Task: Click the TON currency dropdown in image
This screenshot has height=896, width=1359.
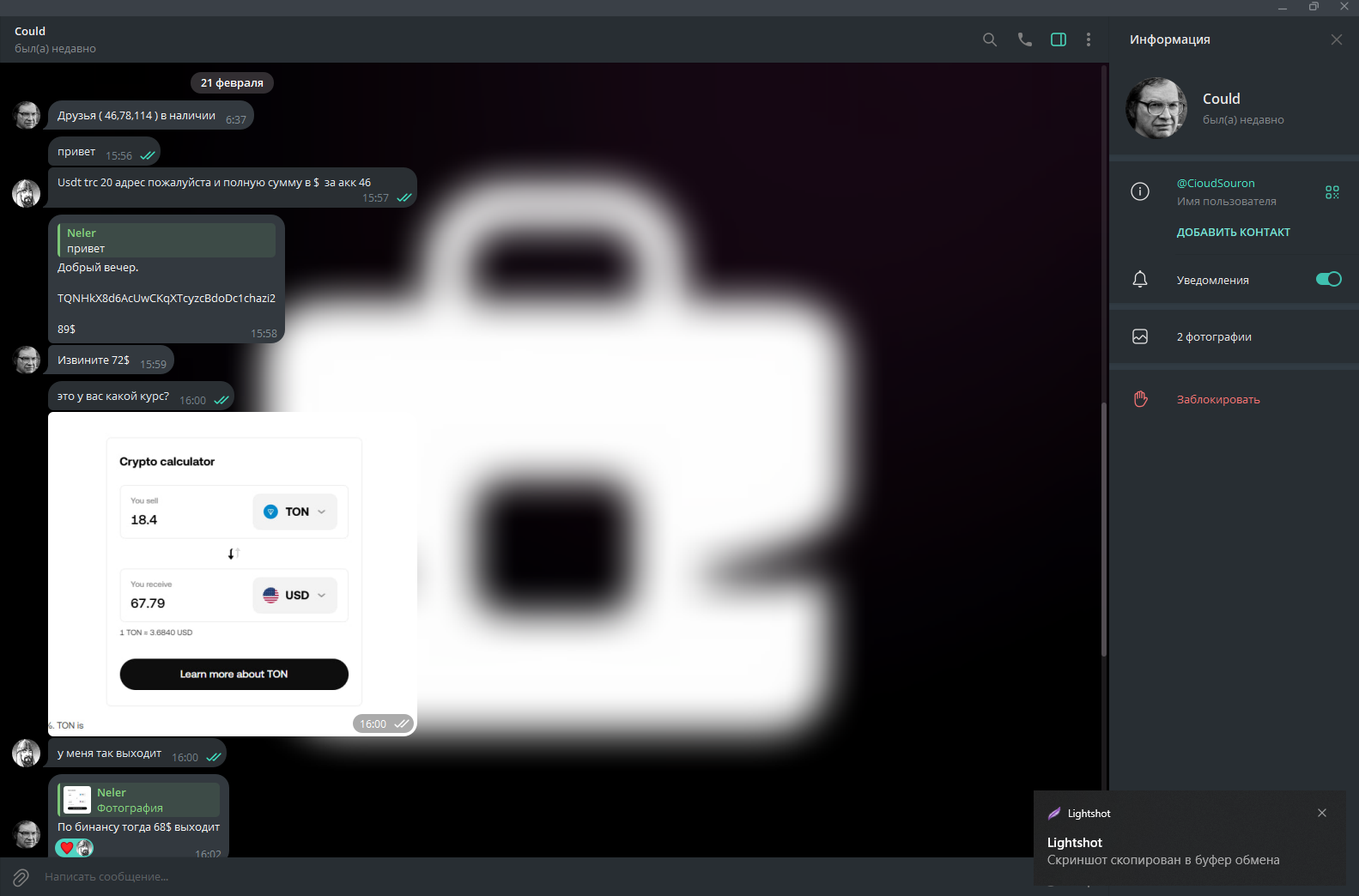Action: point(294,512)
